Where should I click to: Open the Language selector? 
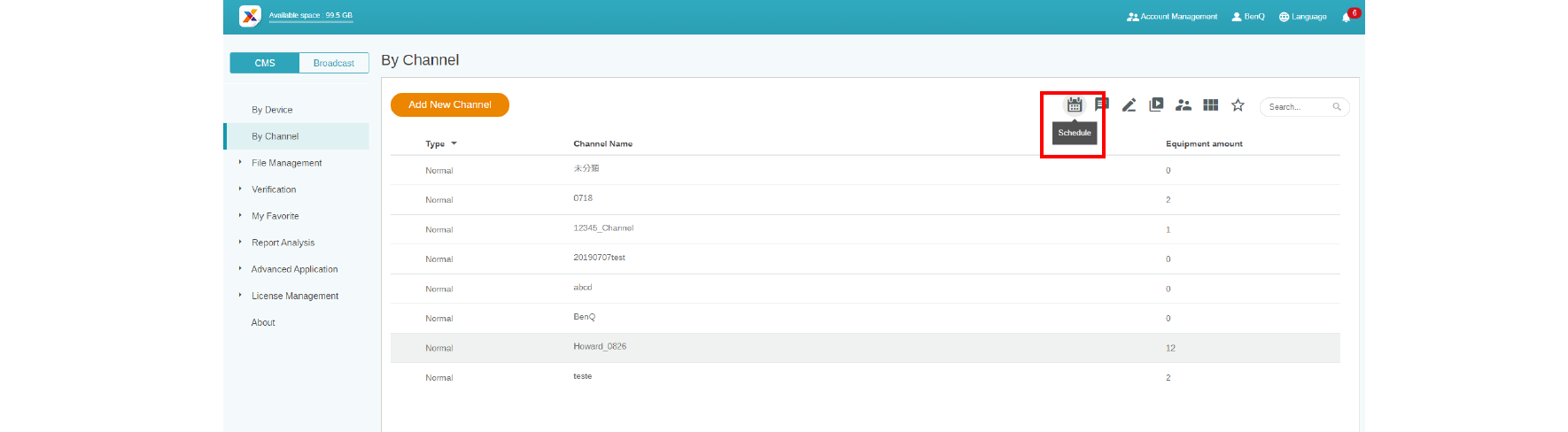pos(1302,17)
